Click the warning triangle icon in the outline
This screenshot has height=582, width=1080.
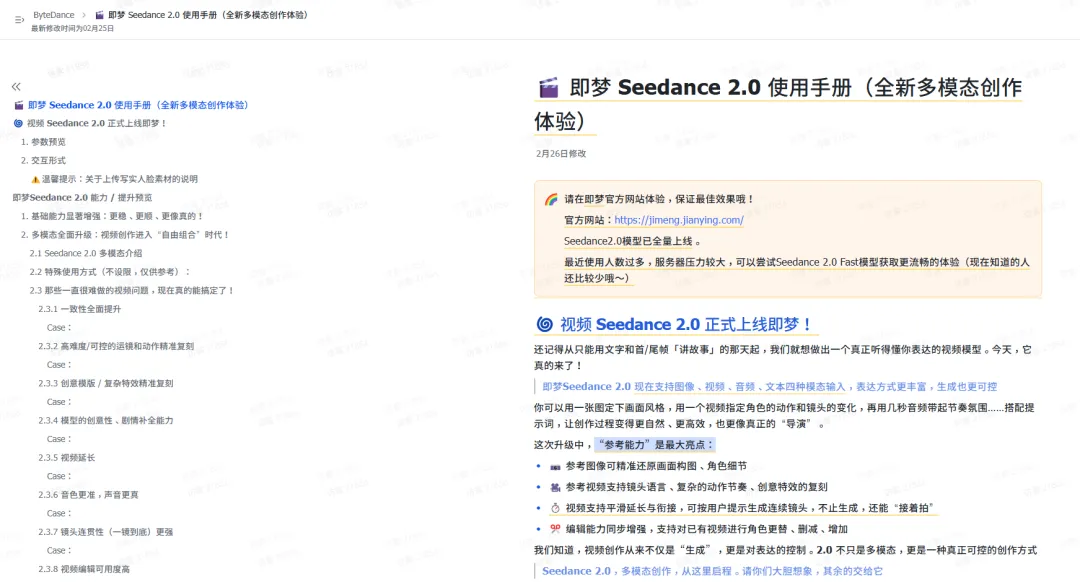[35, 179]
